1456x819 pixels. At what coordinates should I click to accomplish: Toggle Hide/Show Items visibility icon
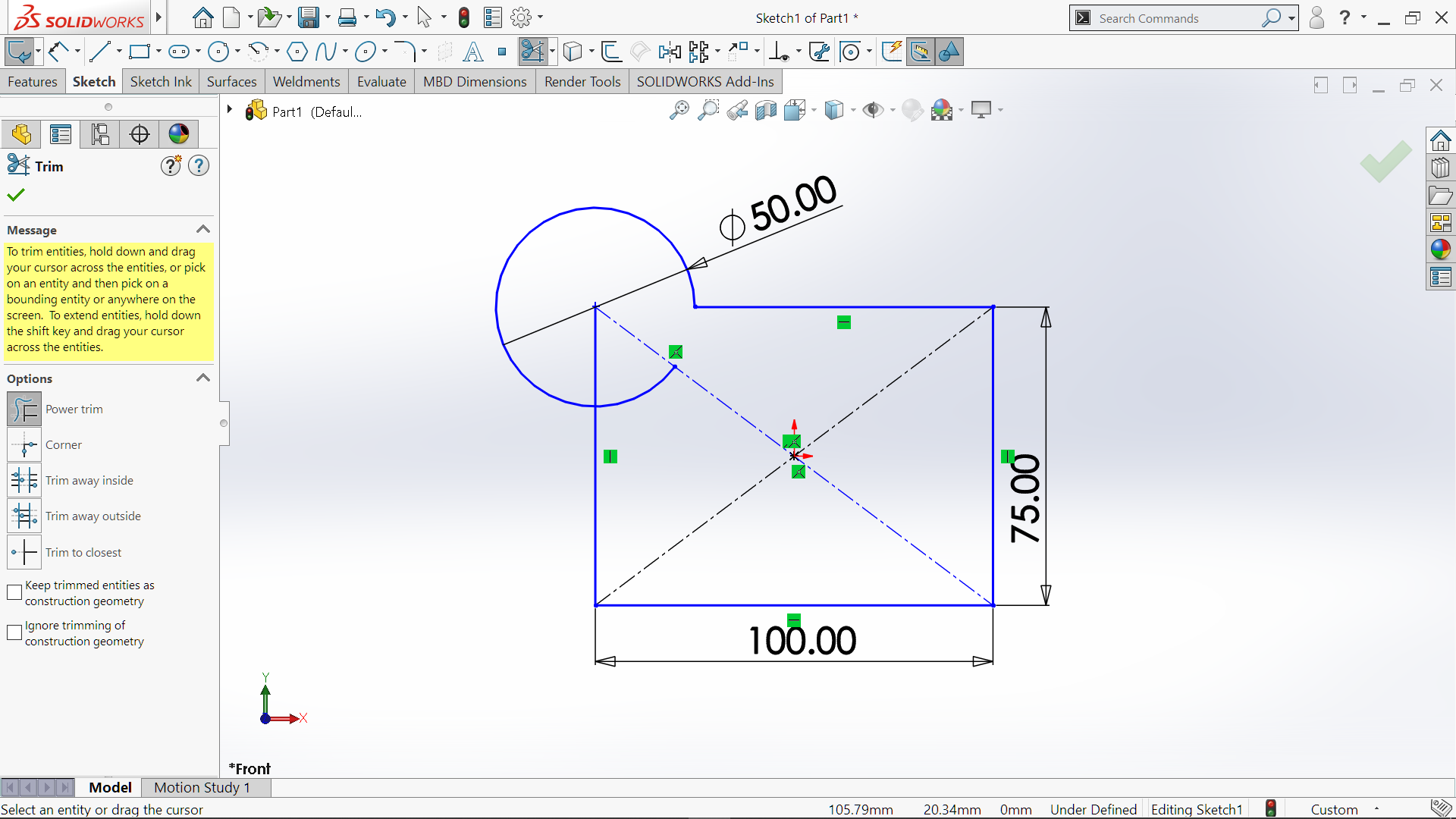click(873, 111)
